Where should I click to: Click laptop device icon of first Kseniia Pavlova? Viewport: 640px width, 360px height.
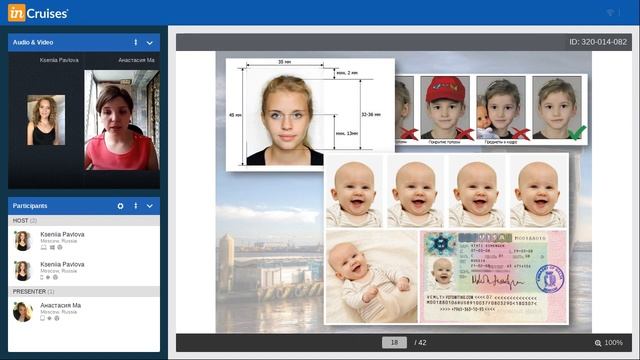coord(43,247)
